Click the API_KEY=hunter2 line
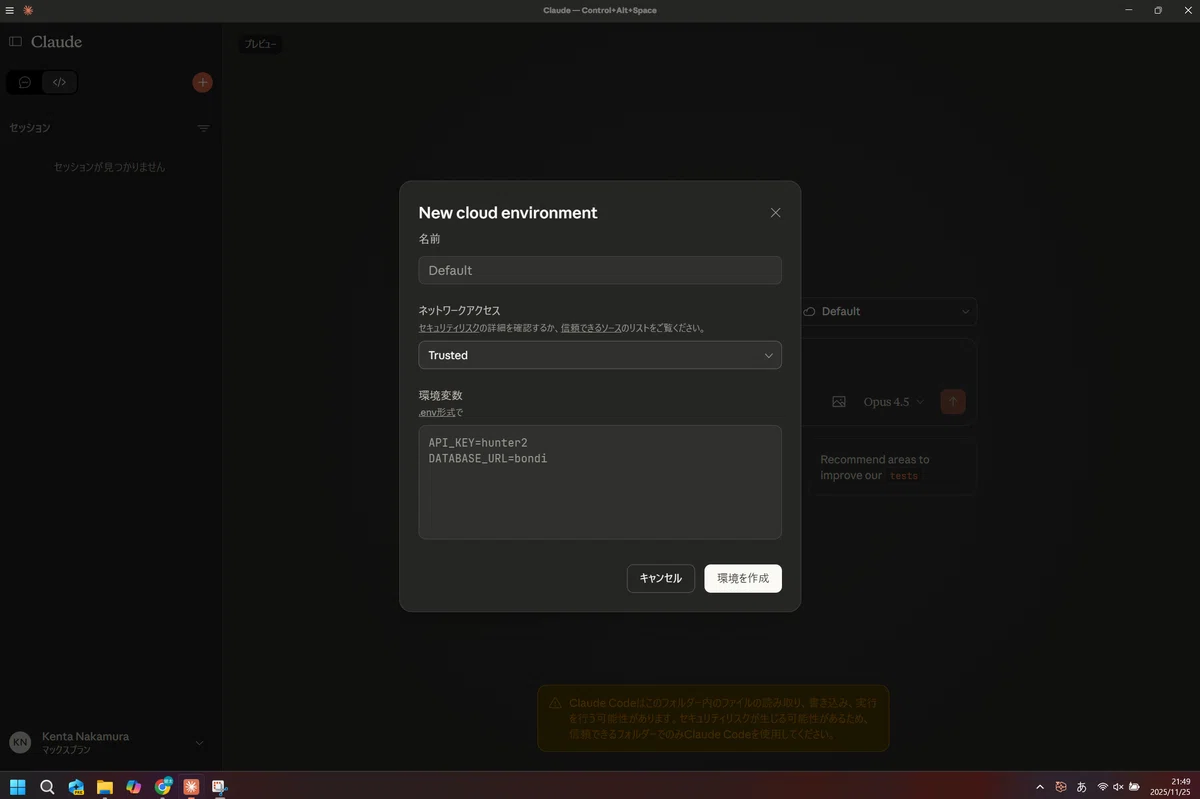 click(x=478, y=442)
